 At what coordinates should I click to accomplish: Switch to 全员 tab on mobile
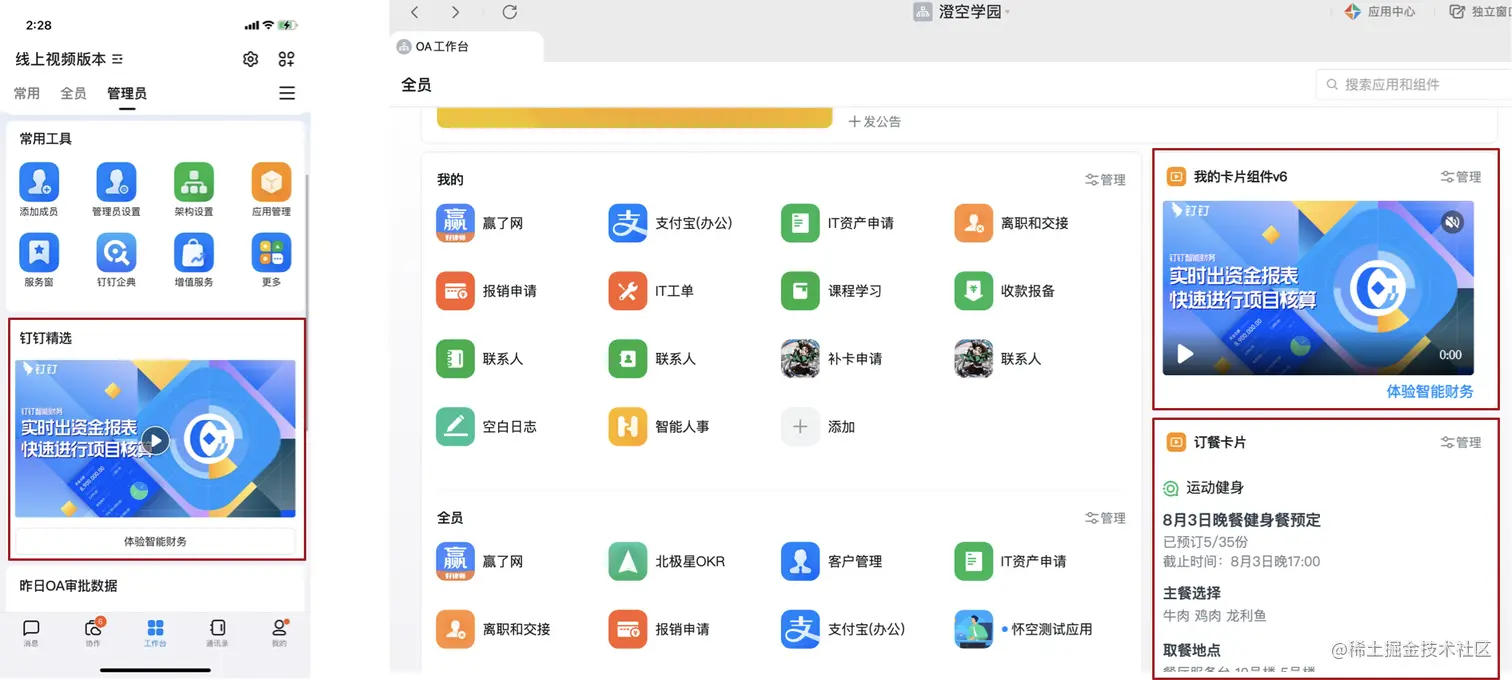click(x=74, y=93)
